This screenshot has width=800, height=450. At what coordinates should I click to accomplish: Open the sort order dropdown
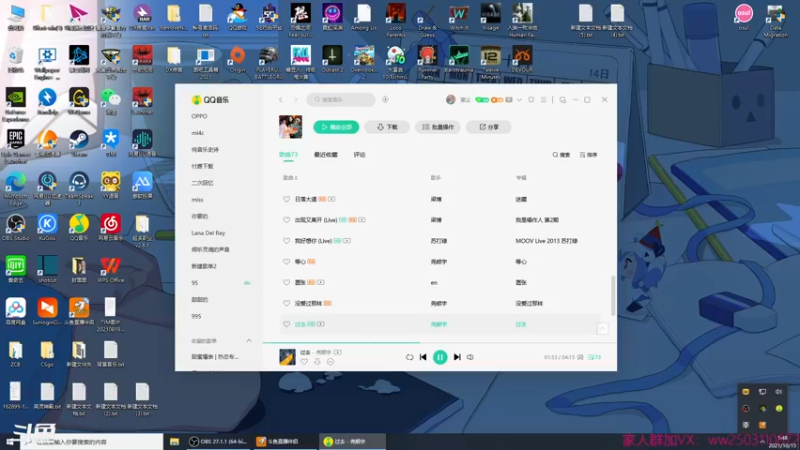[588, 155]
